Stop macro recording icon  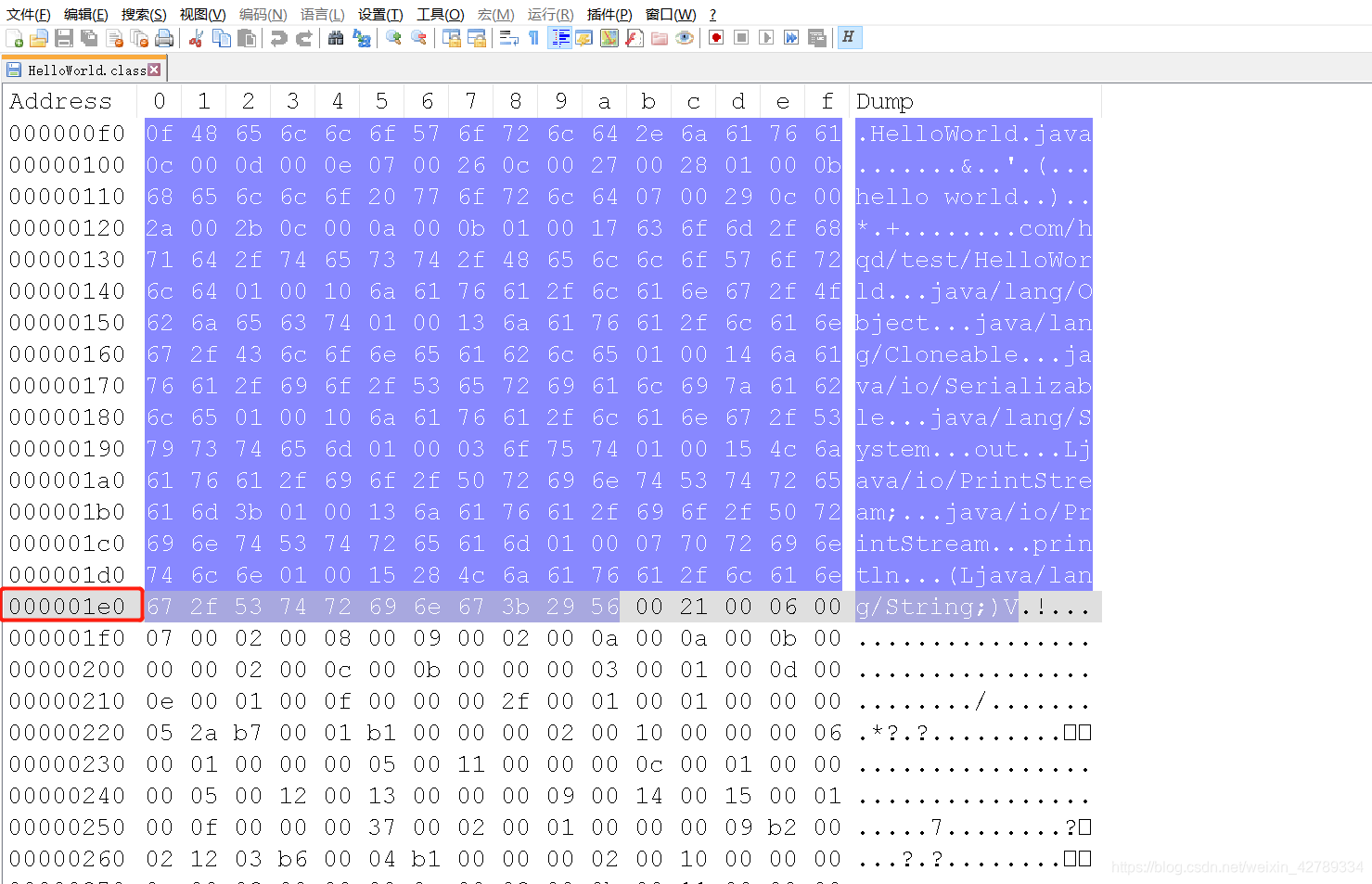click(741, 38)
